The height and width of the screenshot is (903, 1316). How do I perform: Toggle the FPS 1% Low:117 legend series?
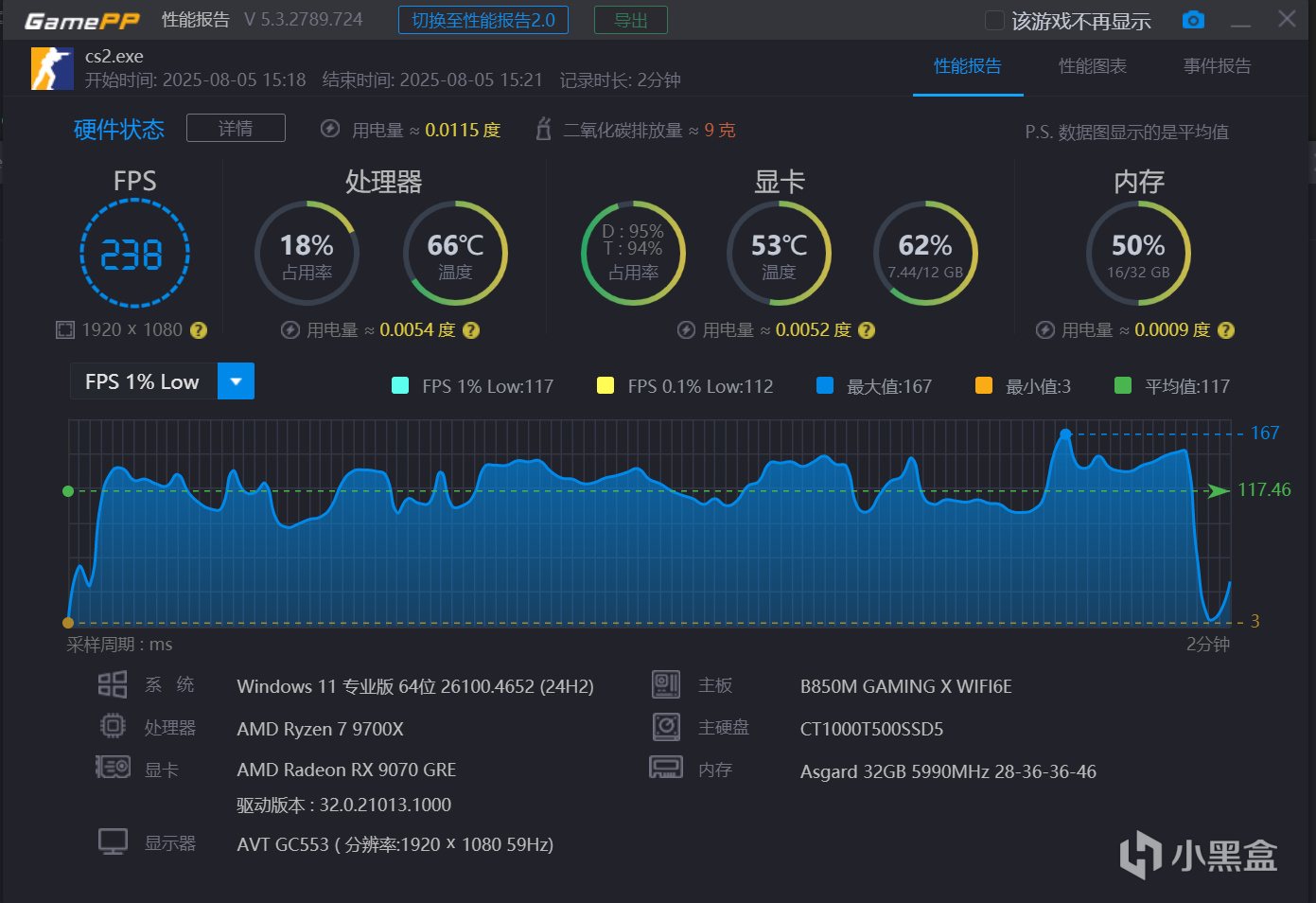pyautogui.click(x=472, y=386)
